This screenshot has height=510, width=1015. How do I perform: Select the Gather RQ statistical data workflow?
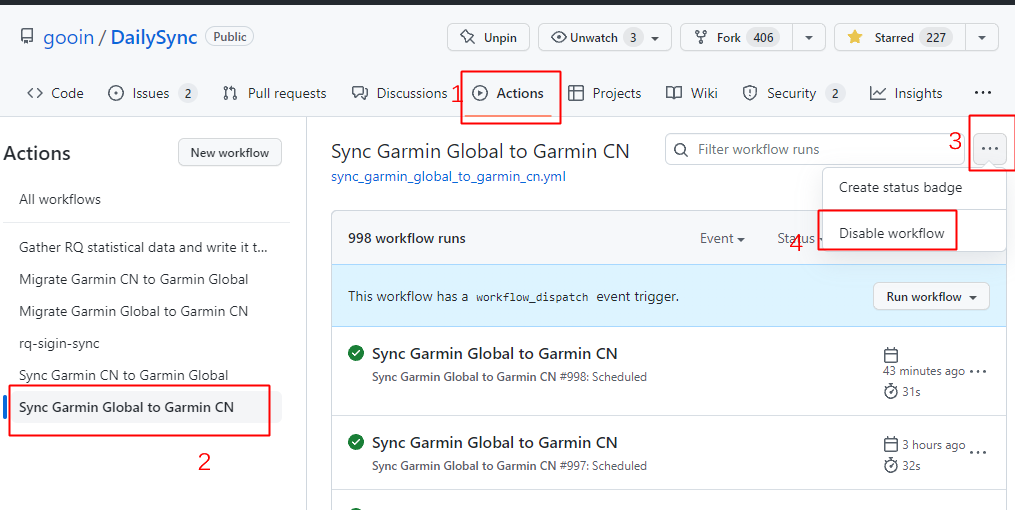[x=143, y=247]
